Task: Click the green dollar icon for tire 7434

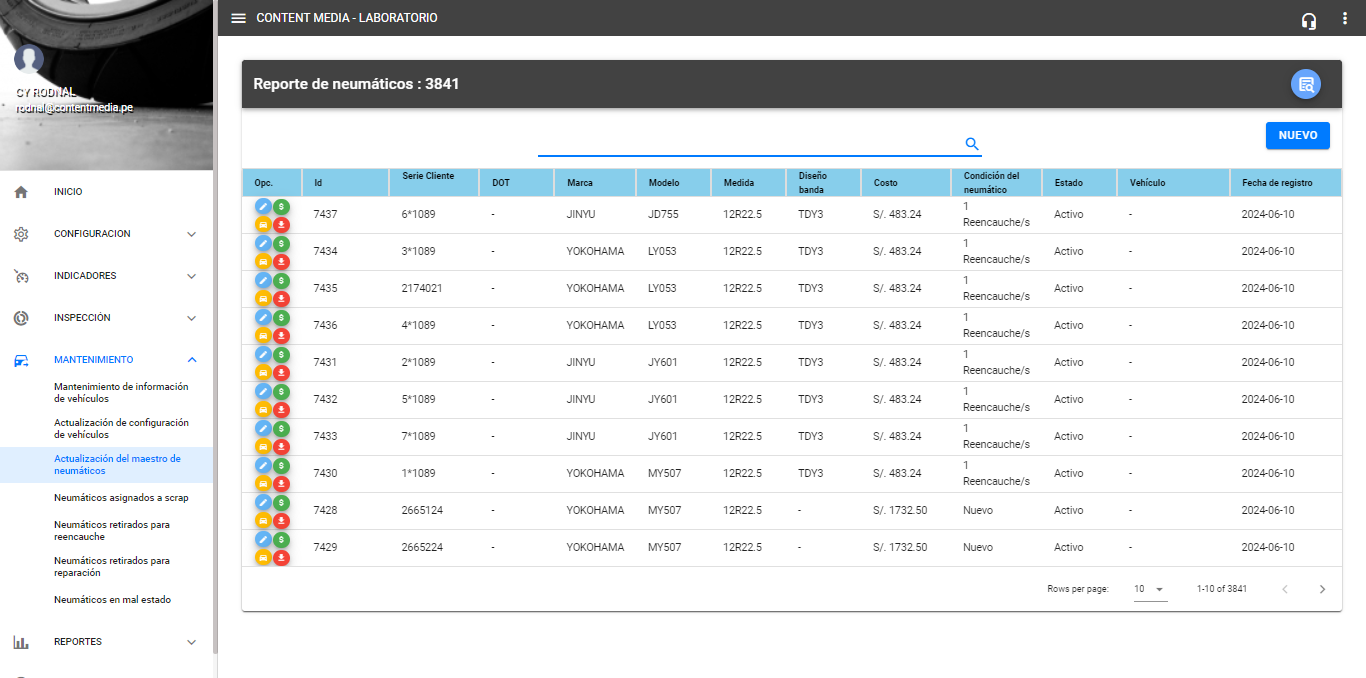Action: click(282, 243)
